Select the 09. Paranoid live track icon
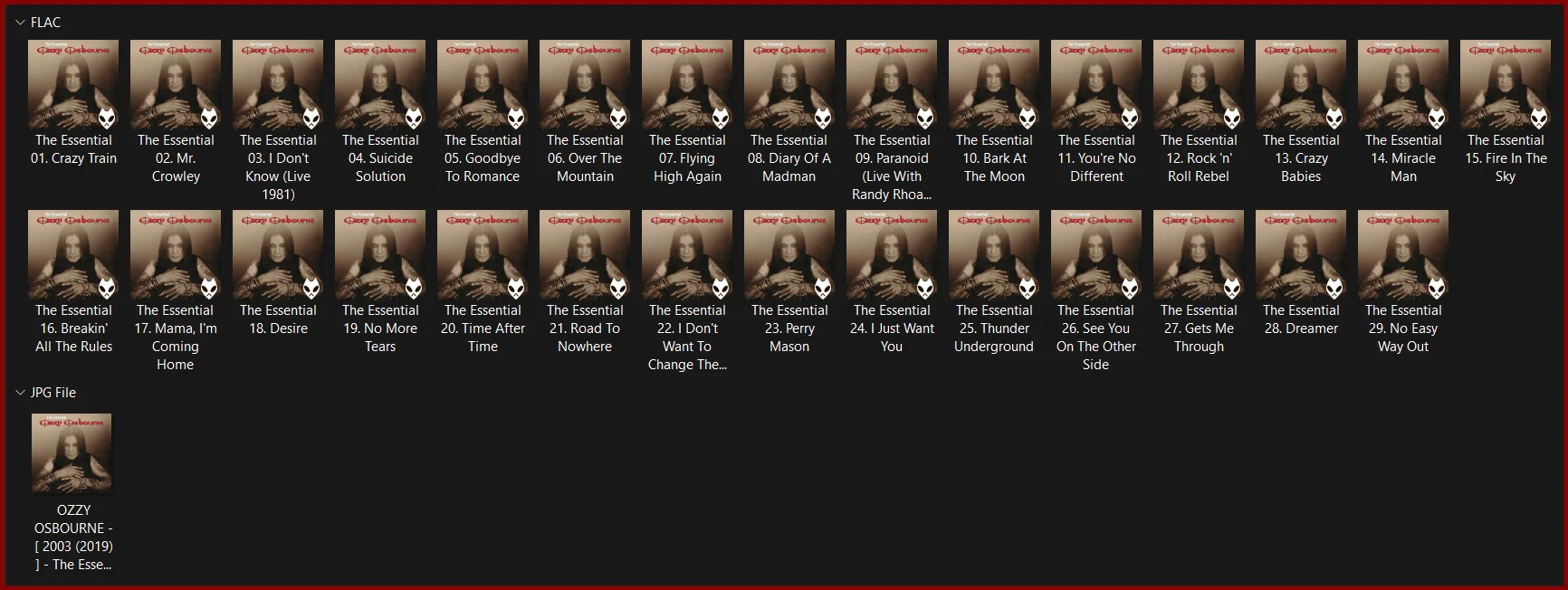The image size is (1568, 590). tap(892, 85)
